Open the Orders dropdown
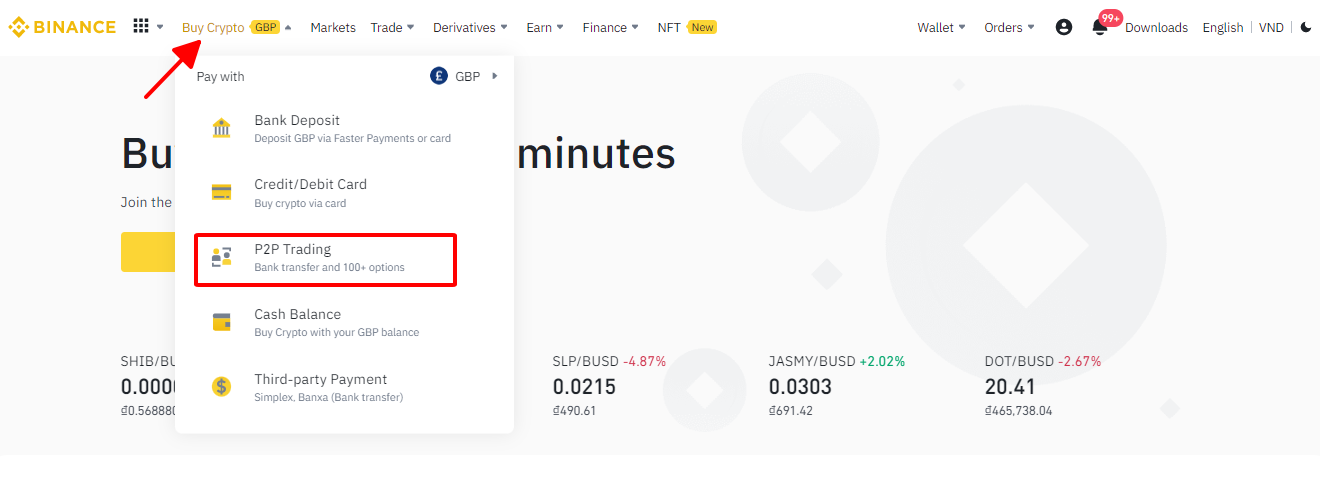1320x477 pixels. pyautogui.click(x=1010, y=27)
